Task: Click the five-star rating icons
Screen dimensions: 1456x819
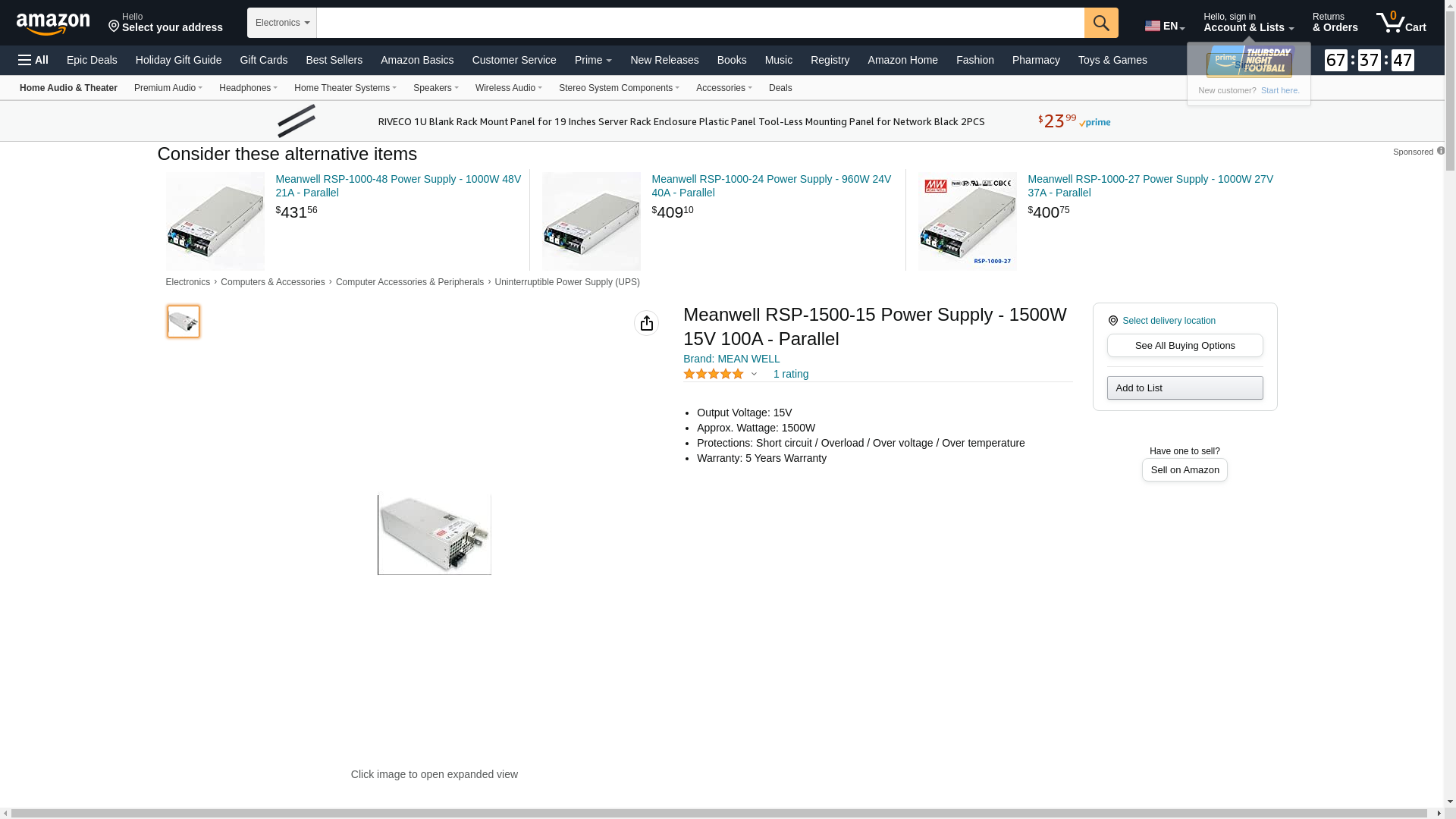Action: (713, 374)
